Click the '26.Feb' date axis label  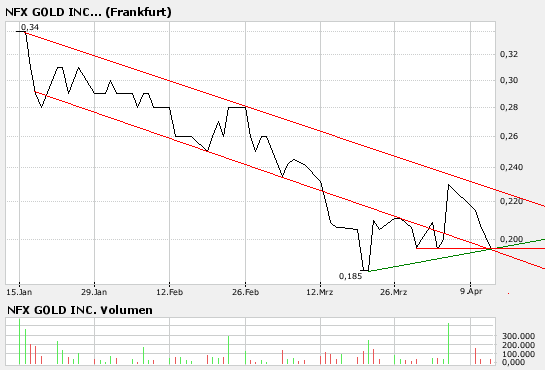tap(245, 292)
